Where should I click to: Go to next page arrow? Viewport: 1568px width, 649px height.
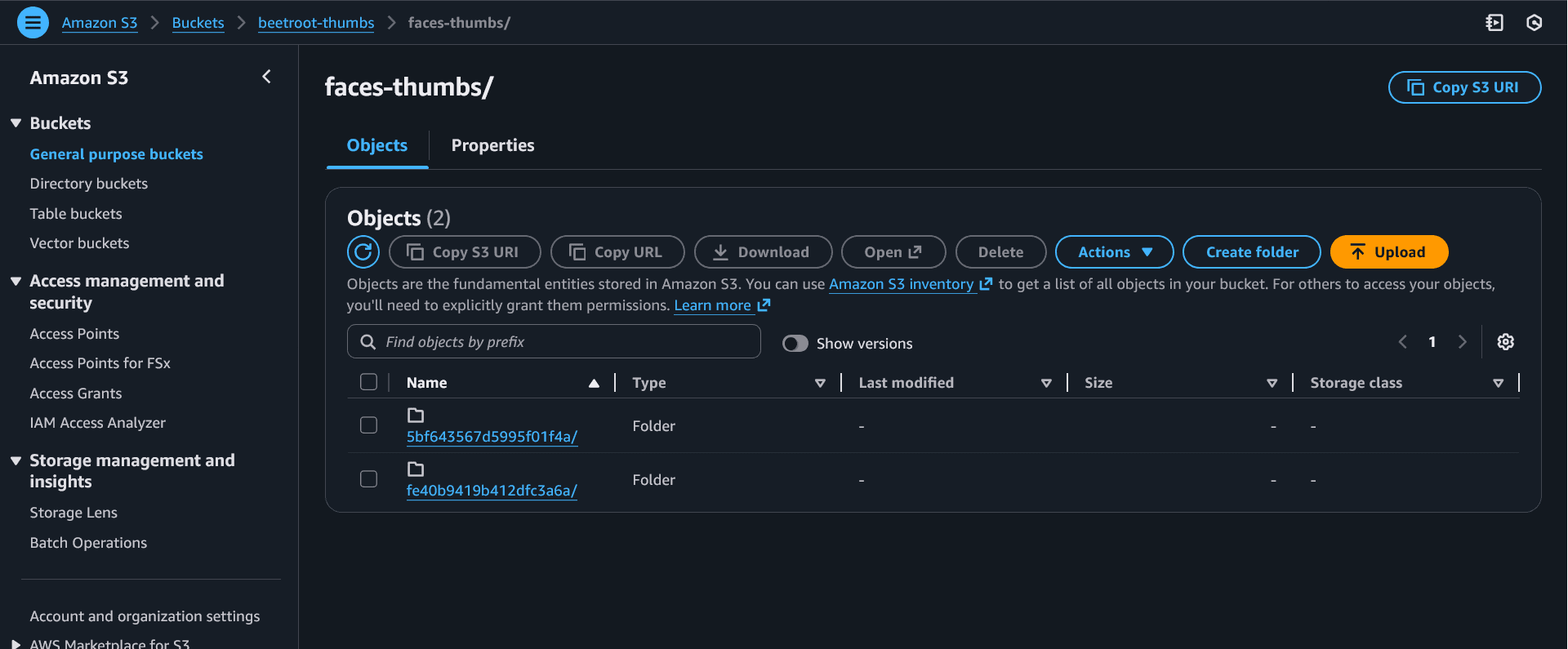[1462, 342]
